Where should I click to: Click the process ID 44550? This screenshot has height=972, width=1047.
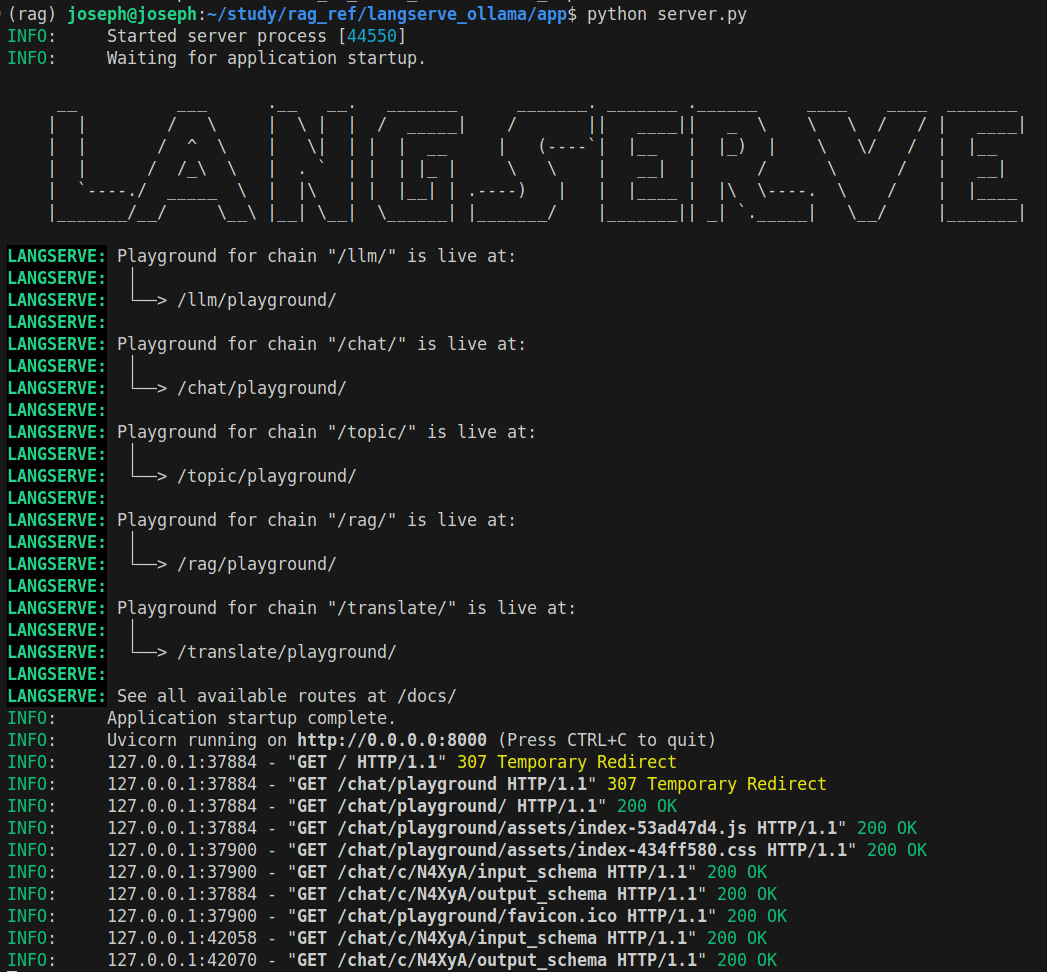click(x=372, y=36)
